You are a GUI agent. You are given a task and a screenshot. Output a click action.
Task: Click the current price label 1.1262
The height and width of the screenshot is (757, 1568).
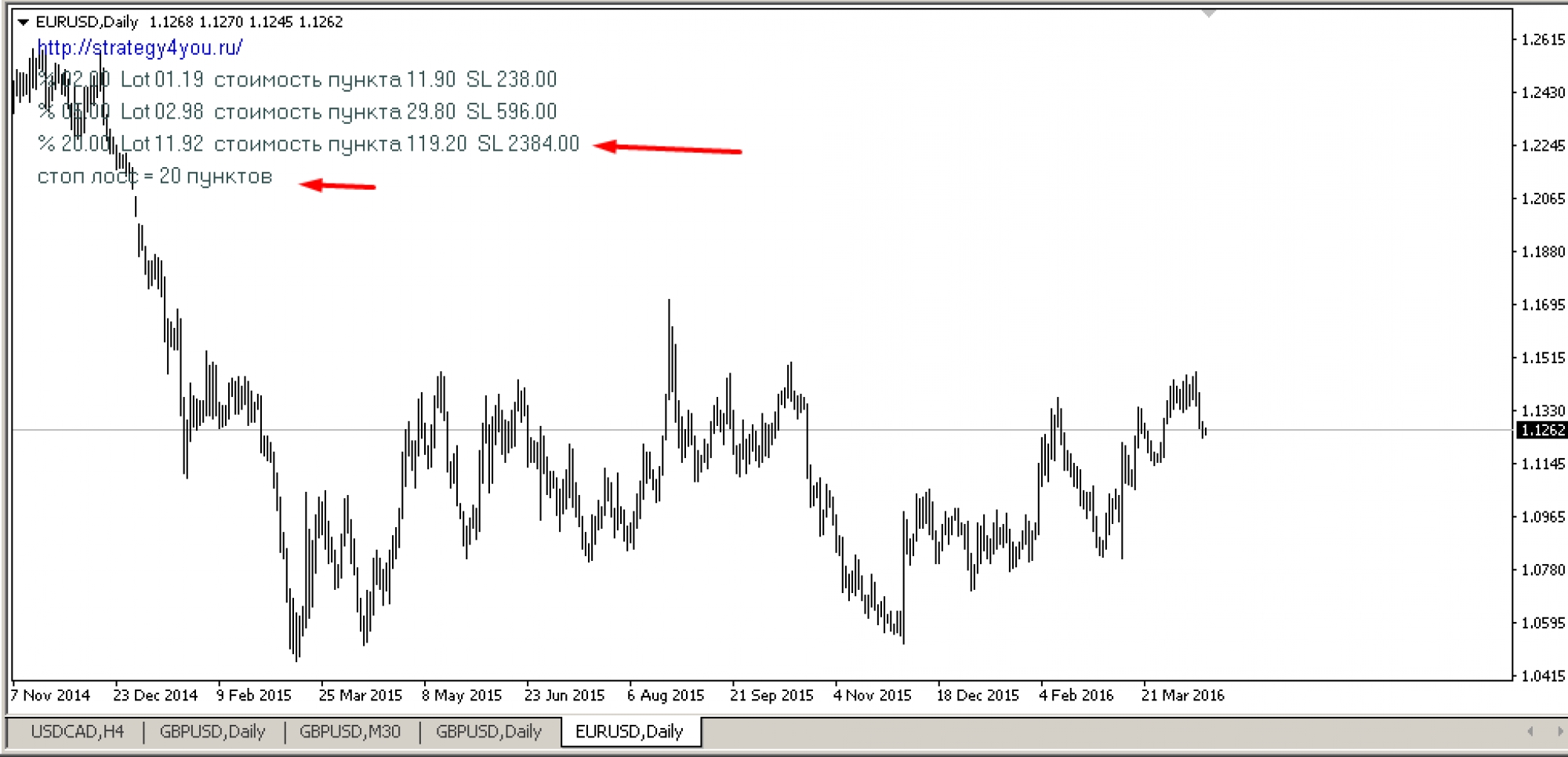(x=1542, y=430)
